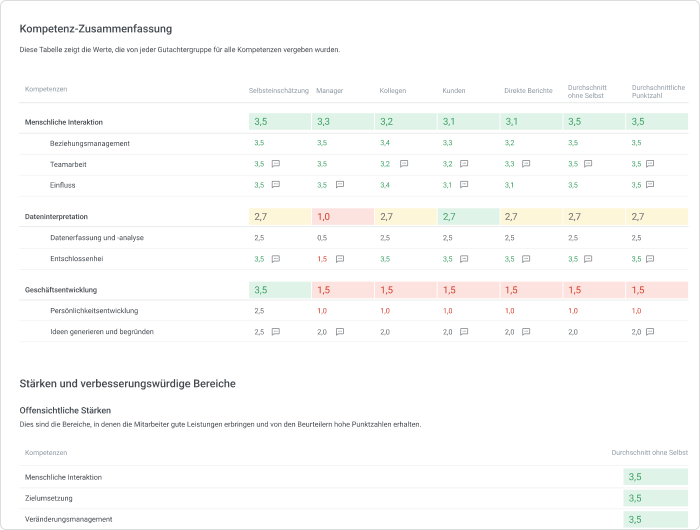Click the Offensichtliche Stärken subheading
Screen dimensions: 700x530
(65, 410)
